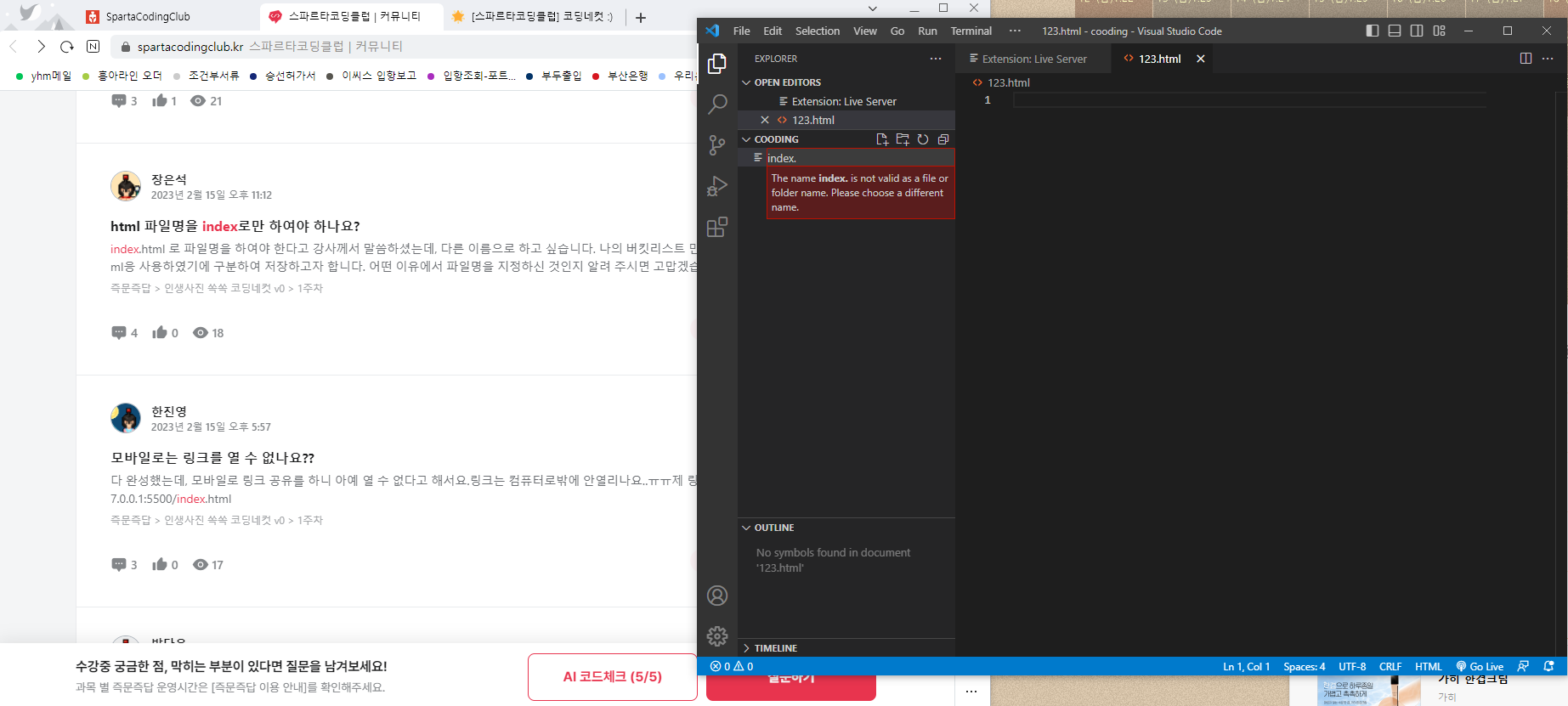
Task: Toggle panel layout icon in title bar
Action: pos(1395,31)
